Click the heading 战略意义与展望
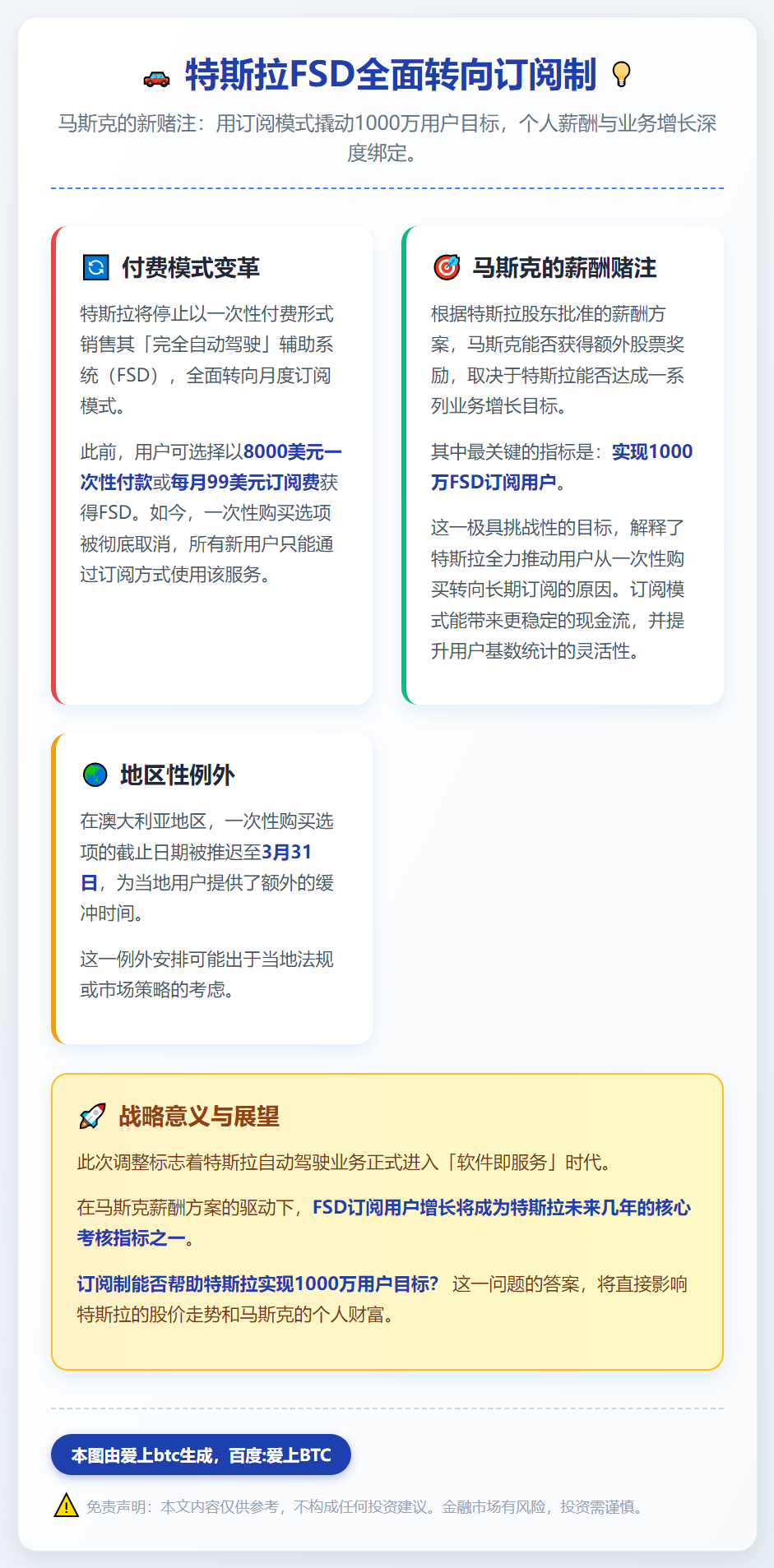This screenshot has width=774, height=1568. point(199,1116)
